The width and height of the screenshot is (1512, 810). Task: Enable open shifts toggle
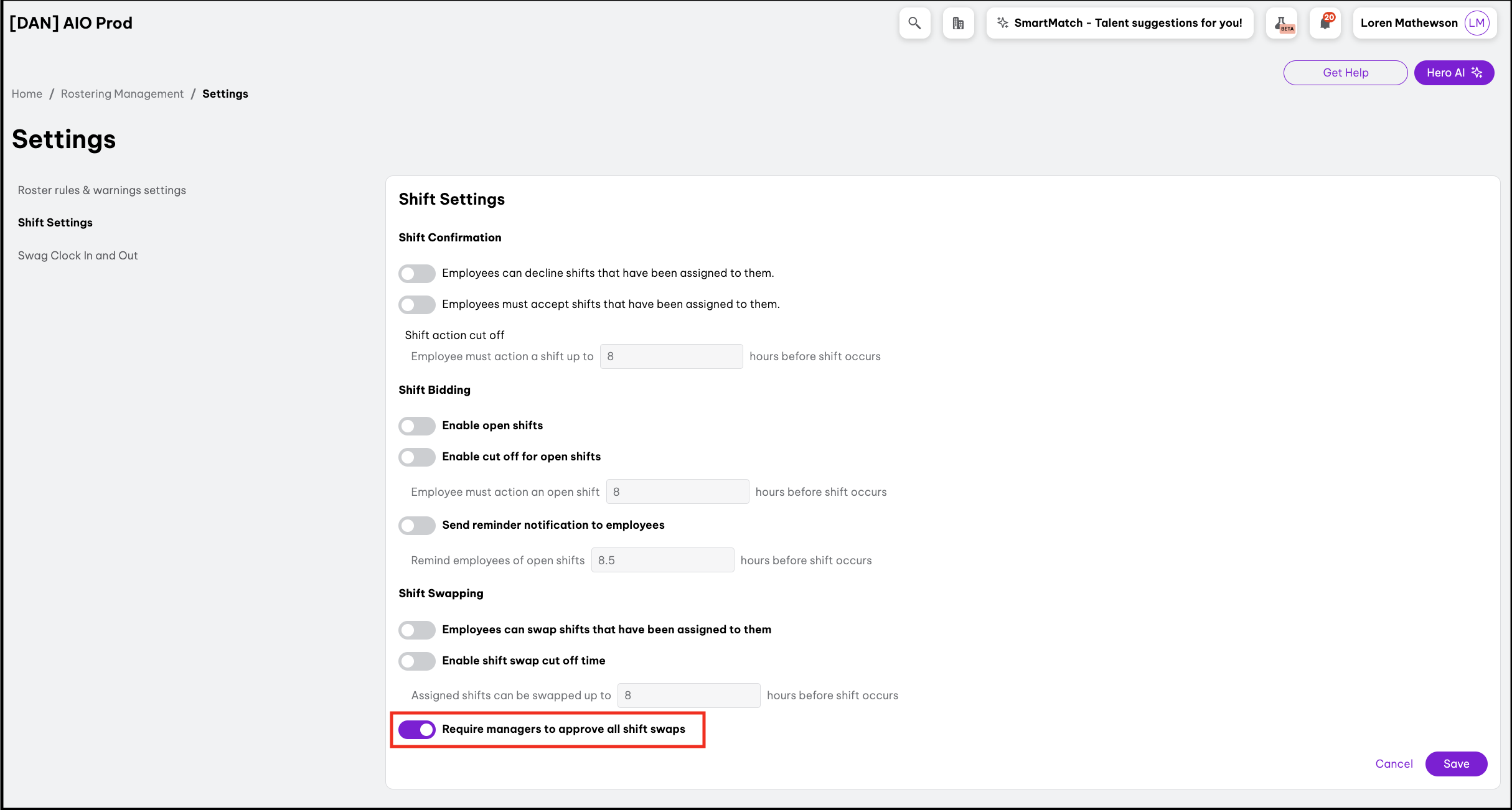click(416, 426)
